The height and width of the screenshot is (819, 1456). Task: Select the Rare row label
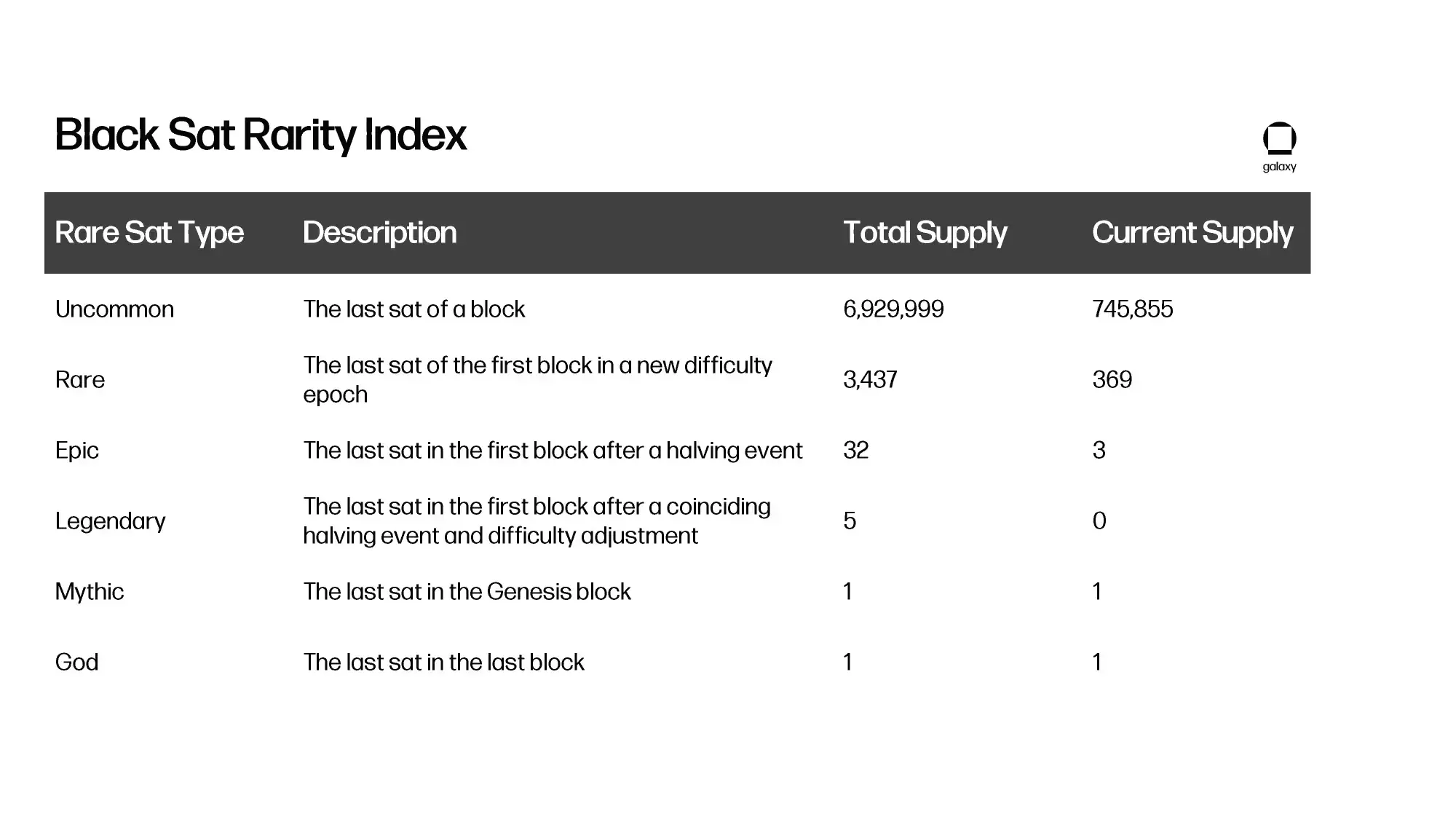pyautogui.click(x=80, y=380)
